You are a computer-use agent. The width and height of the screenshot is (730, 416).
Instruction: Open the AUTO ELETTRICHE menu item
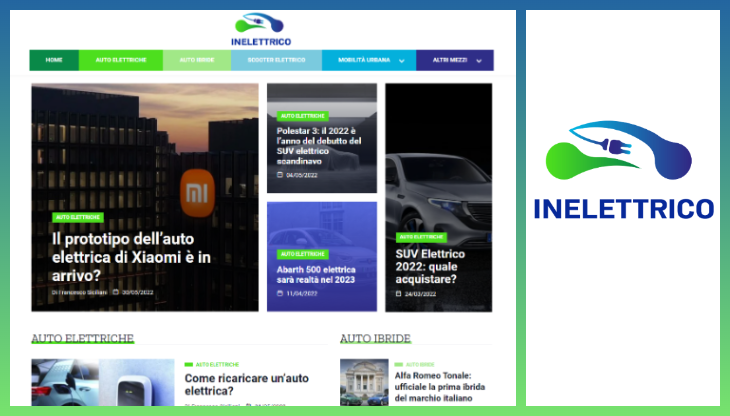coord(121,60)
